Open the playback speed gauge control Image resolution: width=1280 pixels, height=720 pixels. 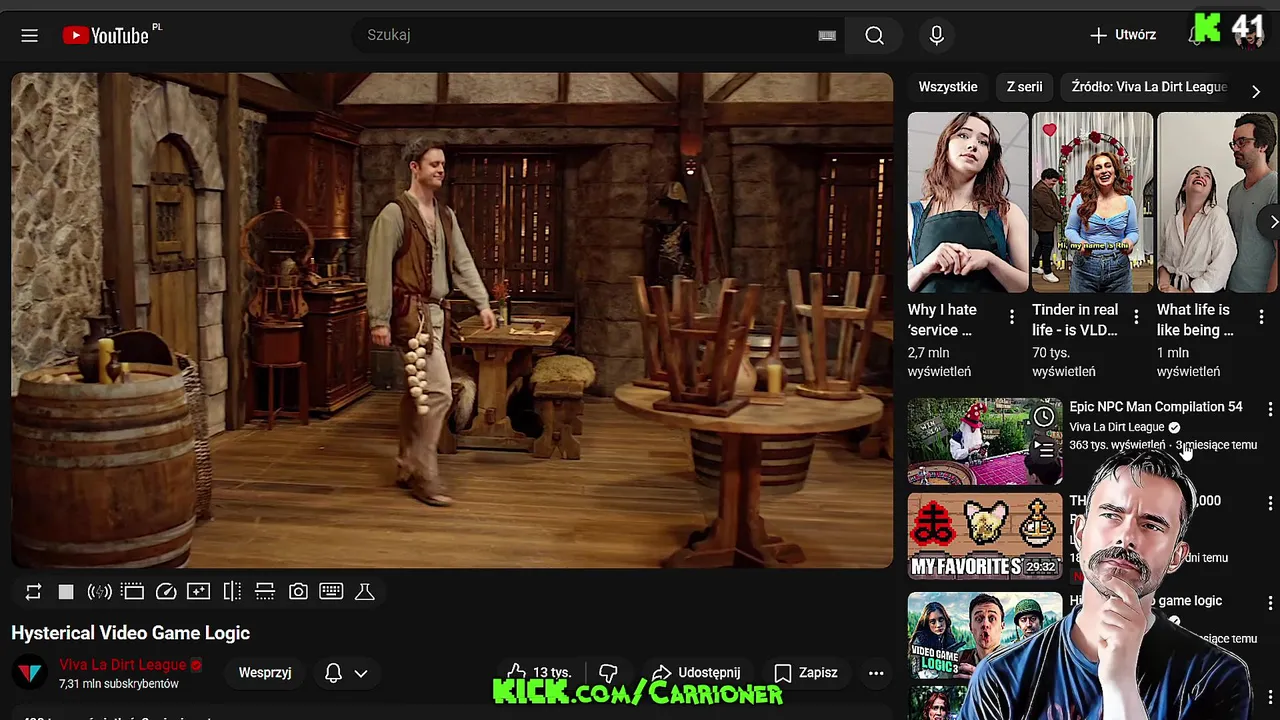166,592
